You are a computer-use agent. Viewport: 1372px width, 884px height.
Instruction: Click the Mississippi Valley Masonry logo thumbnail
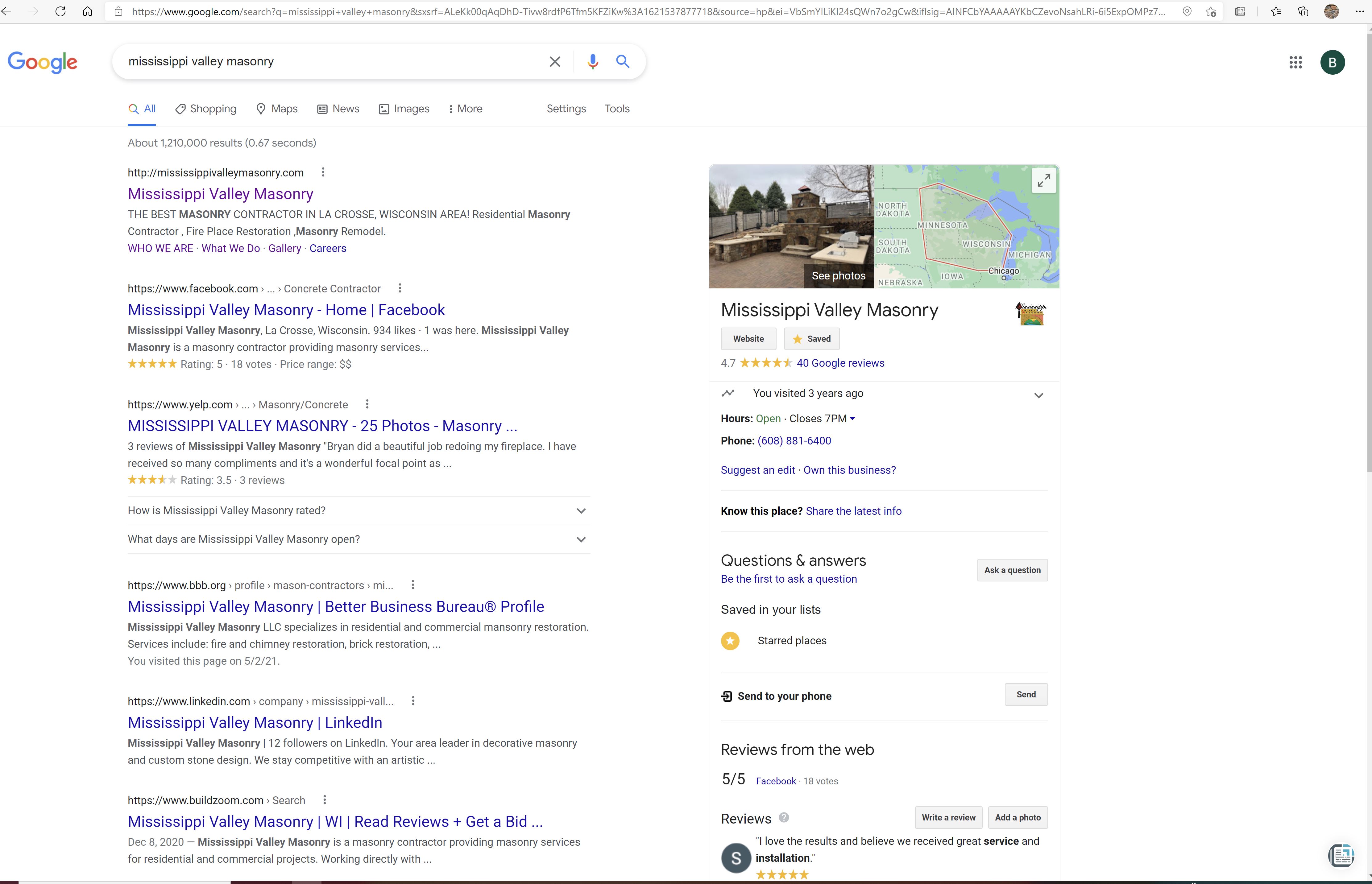1031,313
